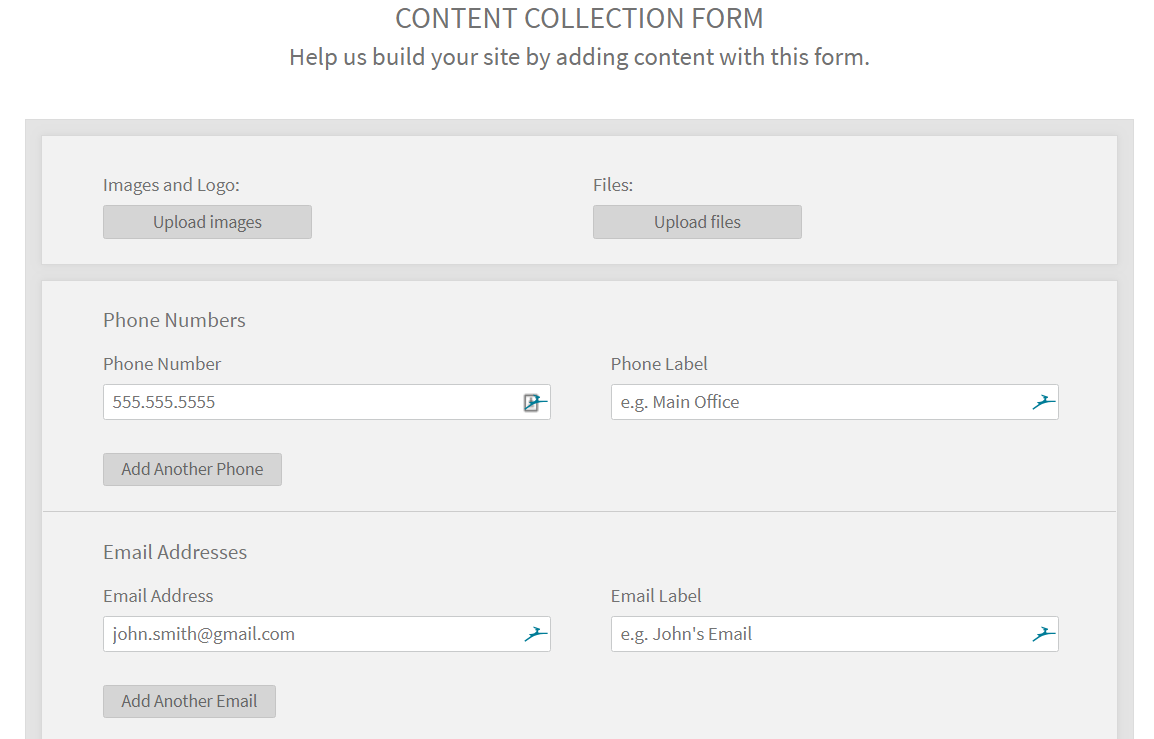The width and height of the screenshot is (1154, 739).
Task: Click Add Another Email button
Action: coord(189,701)
